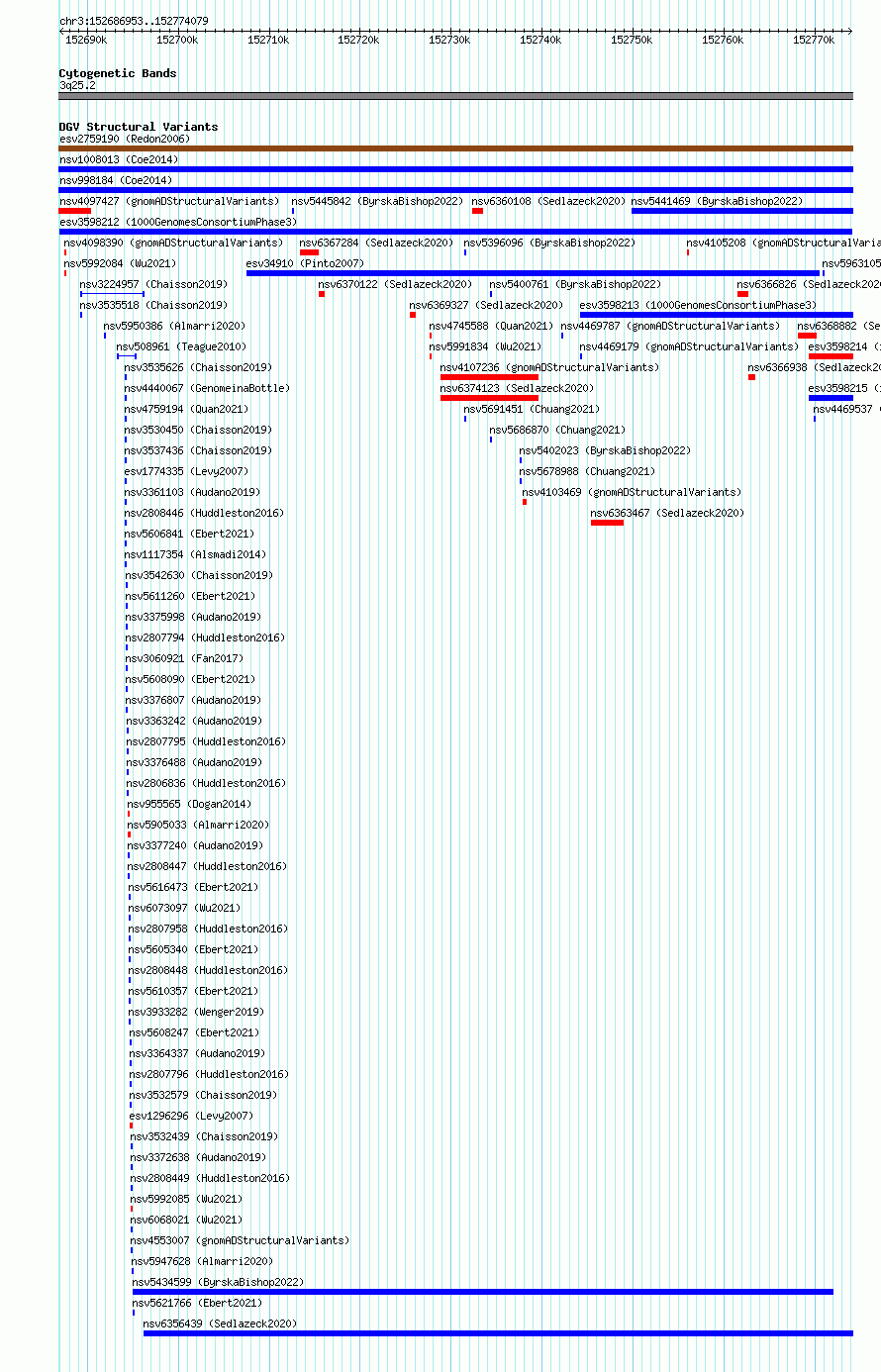This screenshot has width=881, height=1372.
Task: Click the 152750k ruler tick label
Action: point(632,40)
